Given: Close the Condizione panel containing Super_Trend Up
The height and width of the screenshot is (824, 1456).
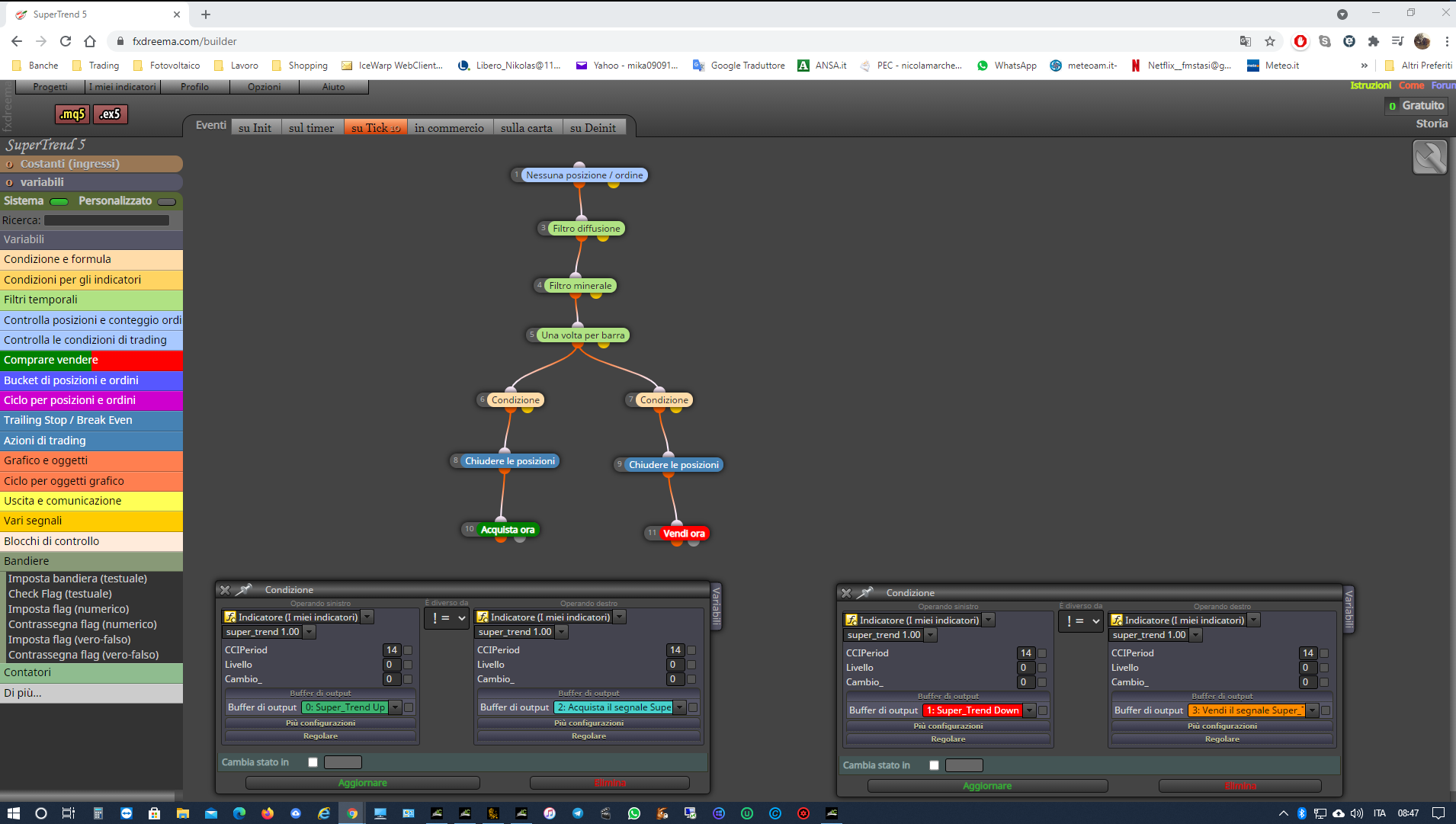Looking at the screenshot, I should (225, 590).
